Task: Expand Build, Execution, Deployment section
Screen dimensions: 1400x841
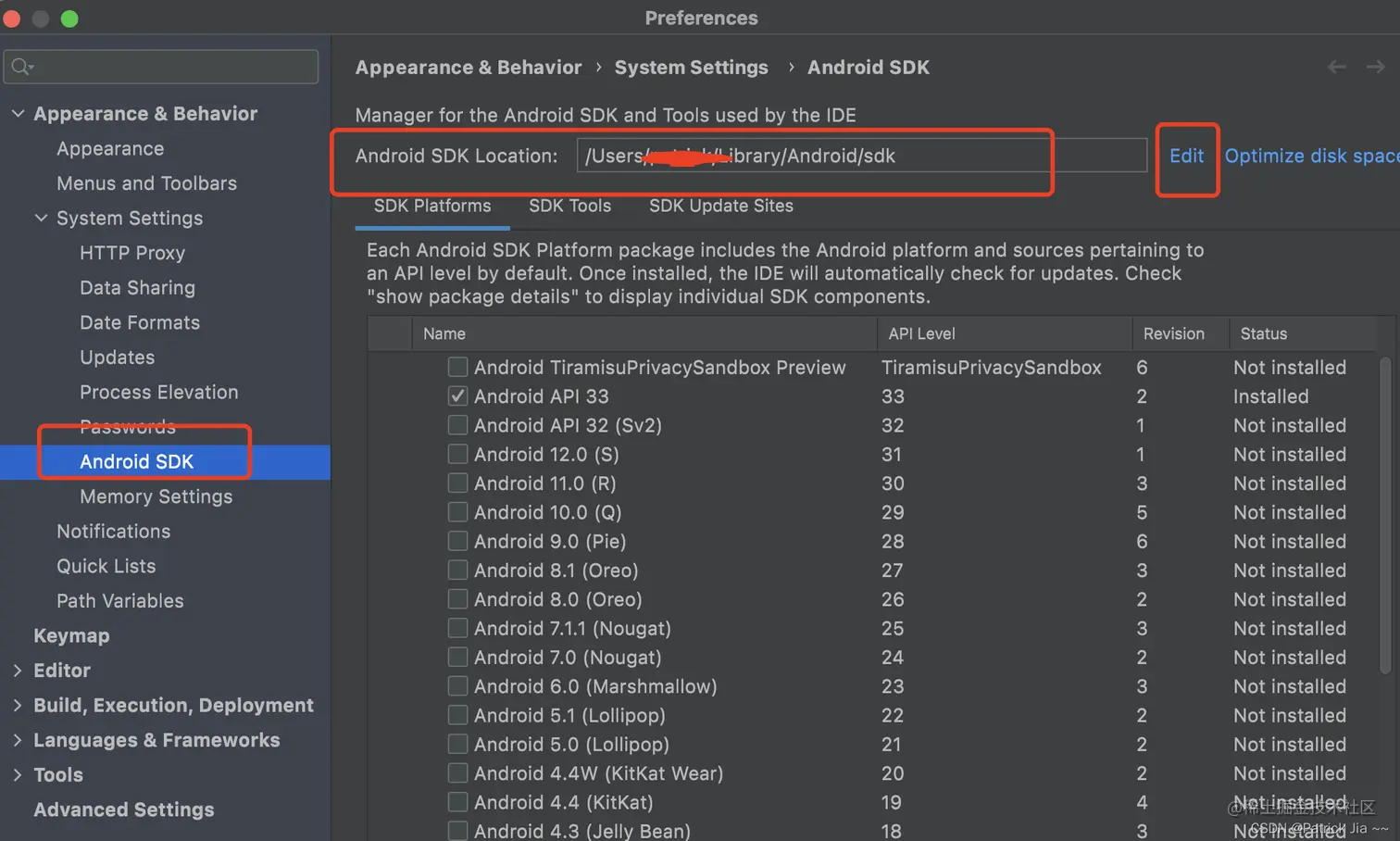Action: point(18,705)
